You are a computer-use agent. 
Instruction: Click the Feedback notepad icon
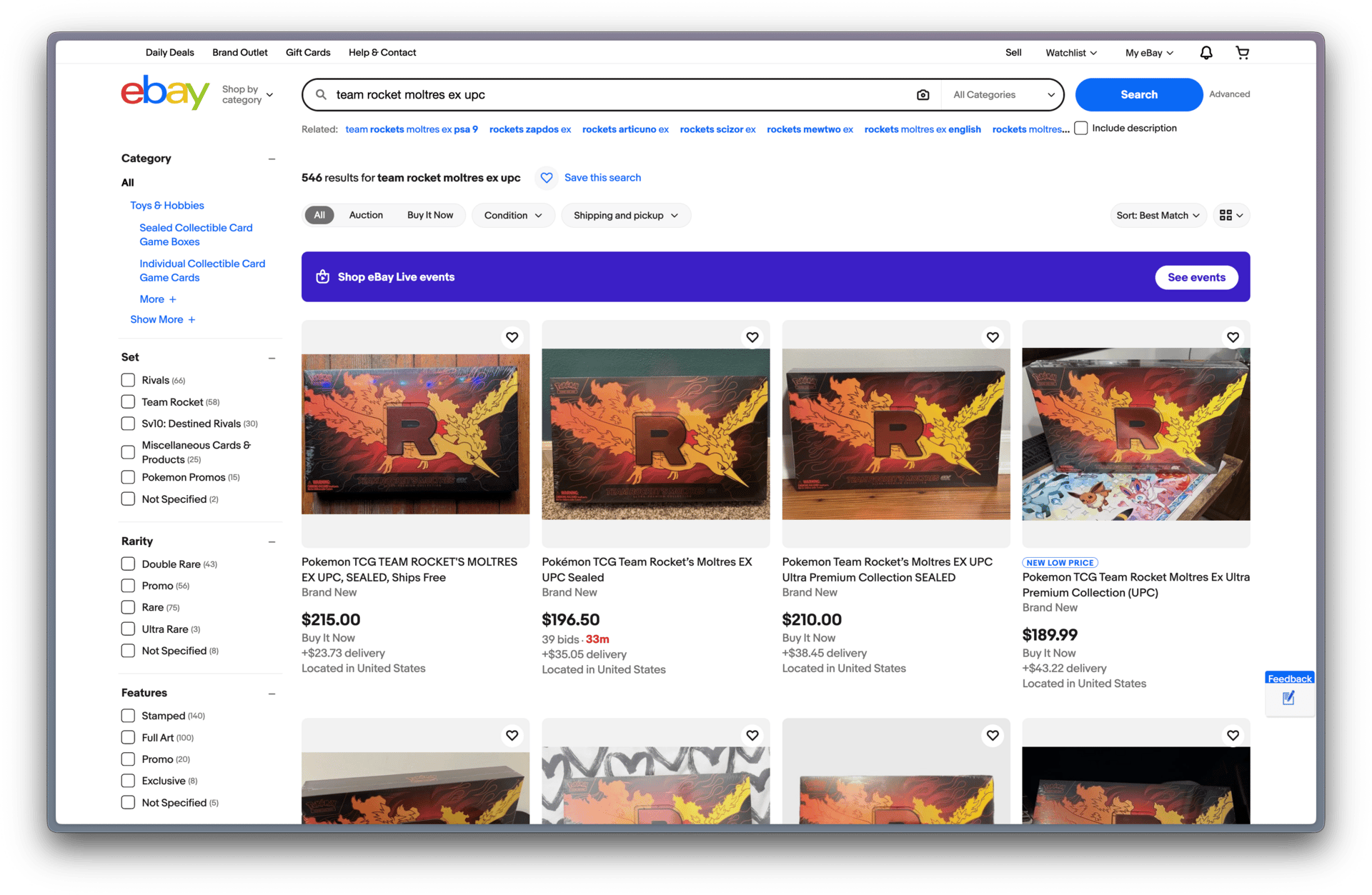(x=1288, y=699)
